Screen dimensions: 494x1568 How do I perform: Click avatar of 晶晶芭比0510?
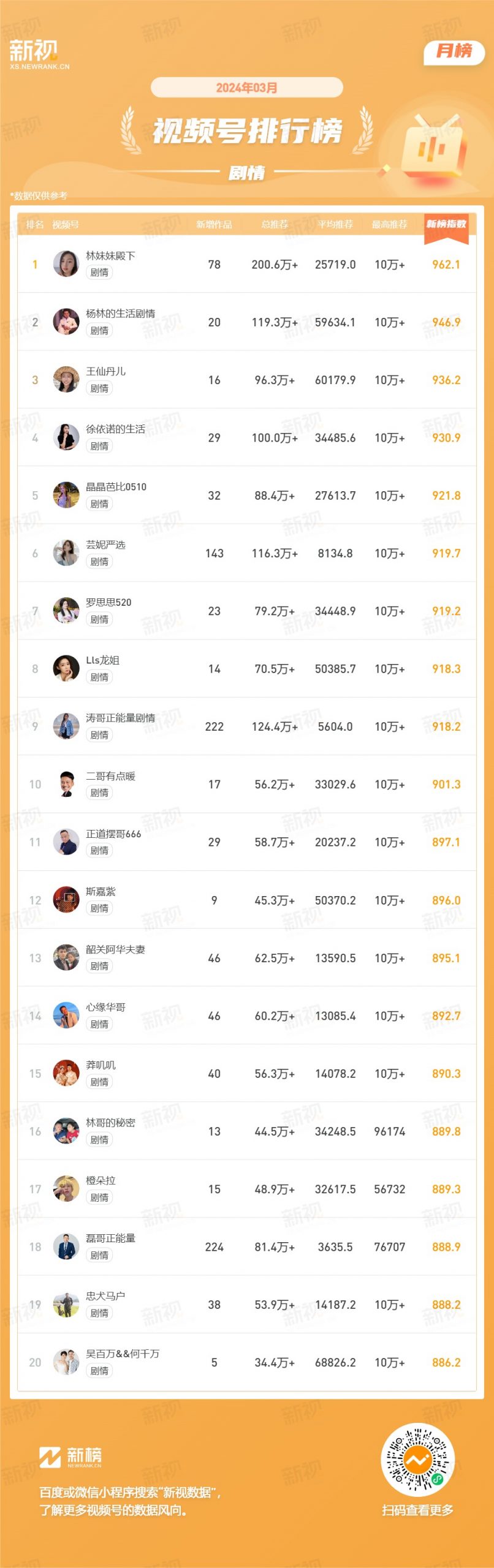(x=66, y=495)
